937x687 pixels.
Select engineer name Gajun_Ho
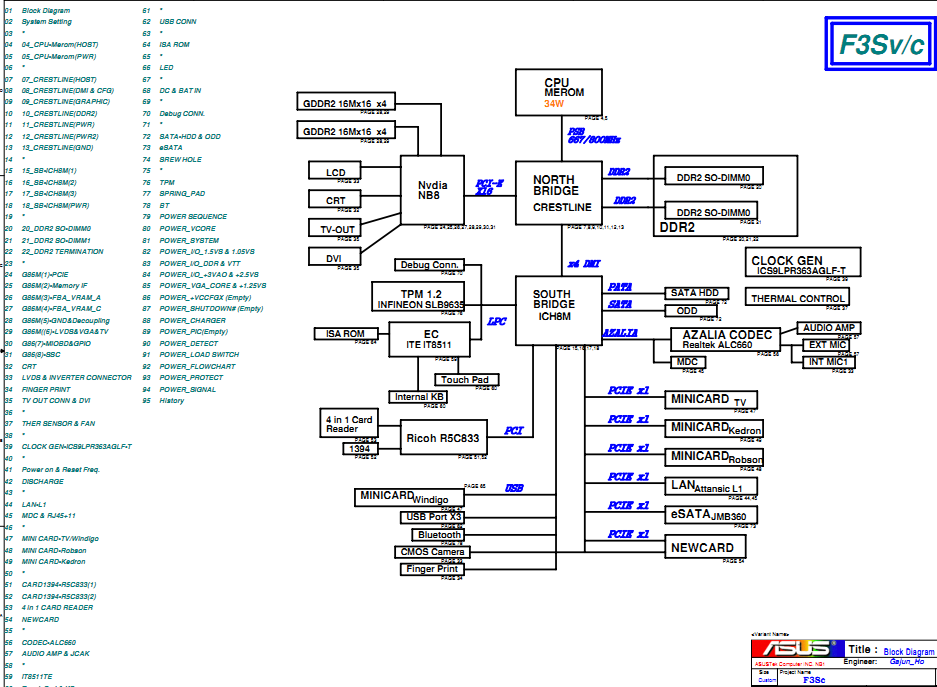(x=907, y=661)
